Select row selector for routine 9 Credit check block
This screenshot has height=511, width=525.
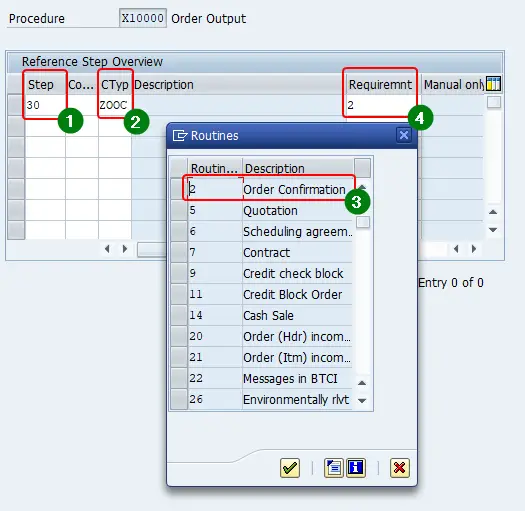coord(179,273)
